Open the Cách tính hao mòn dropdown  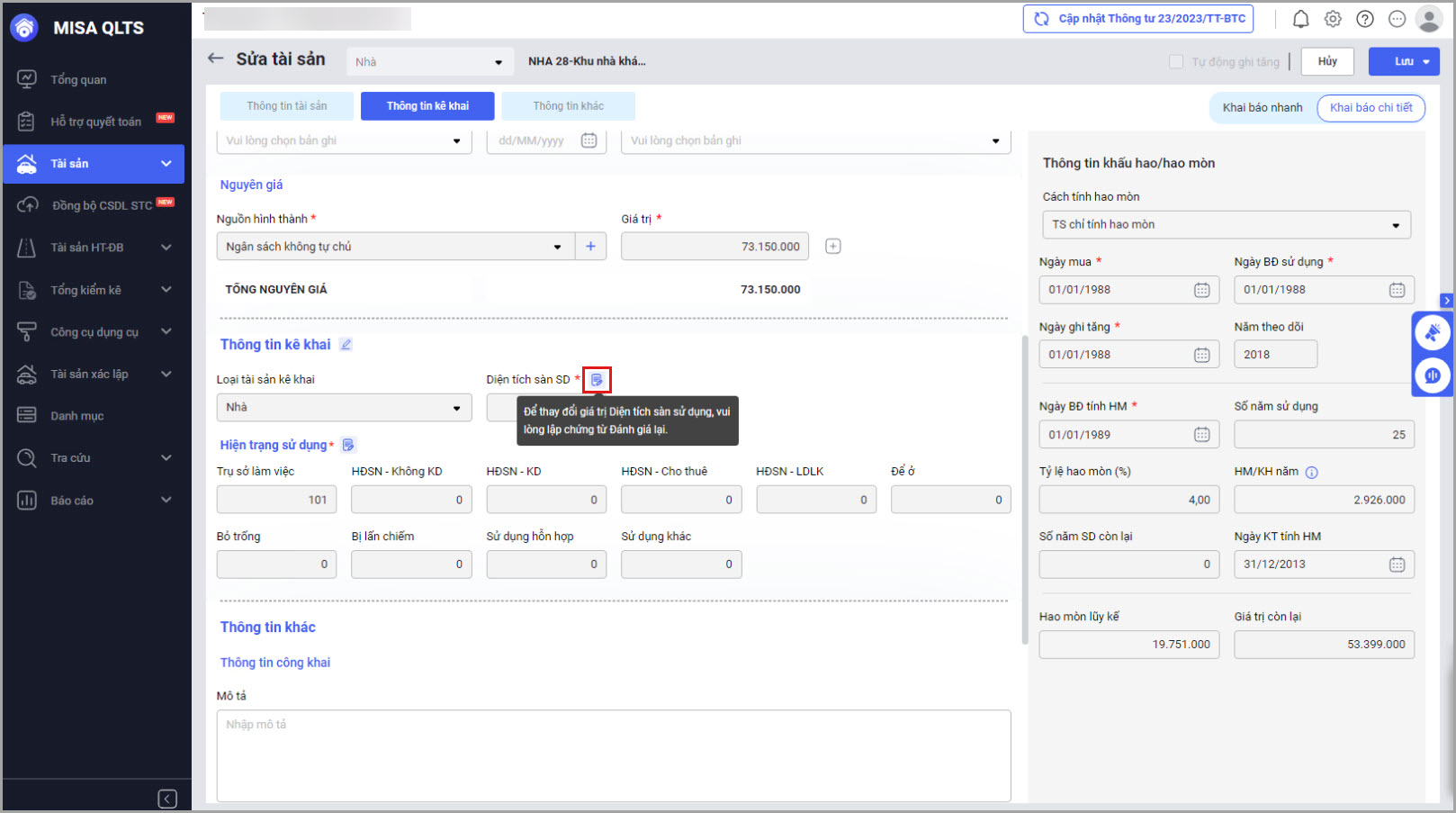(x=1224, y=225)
